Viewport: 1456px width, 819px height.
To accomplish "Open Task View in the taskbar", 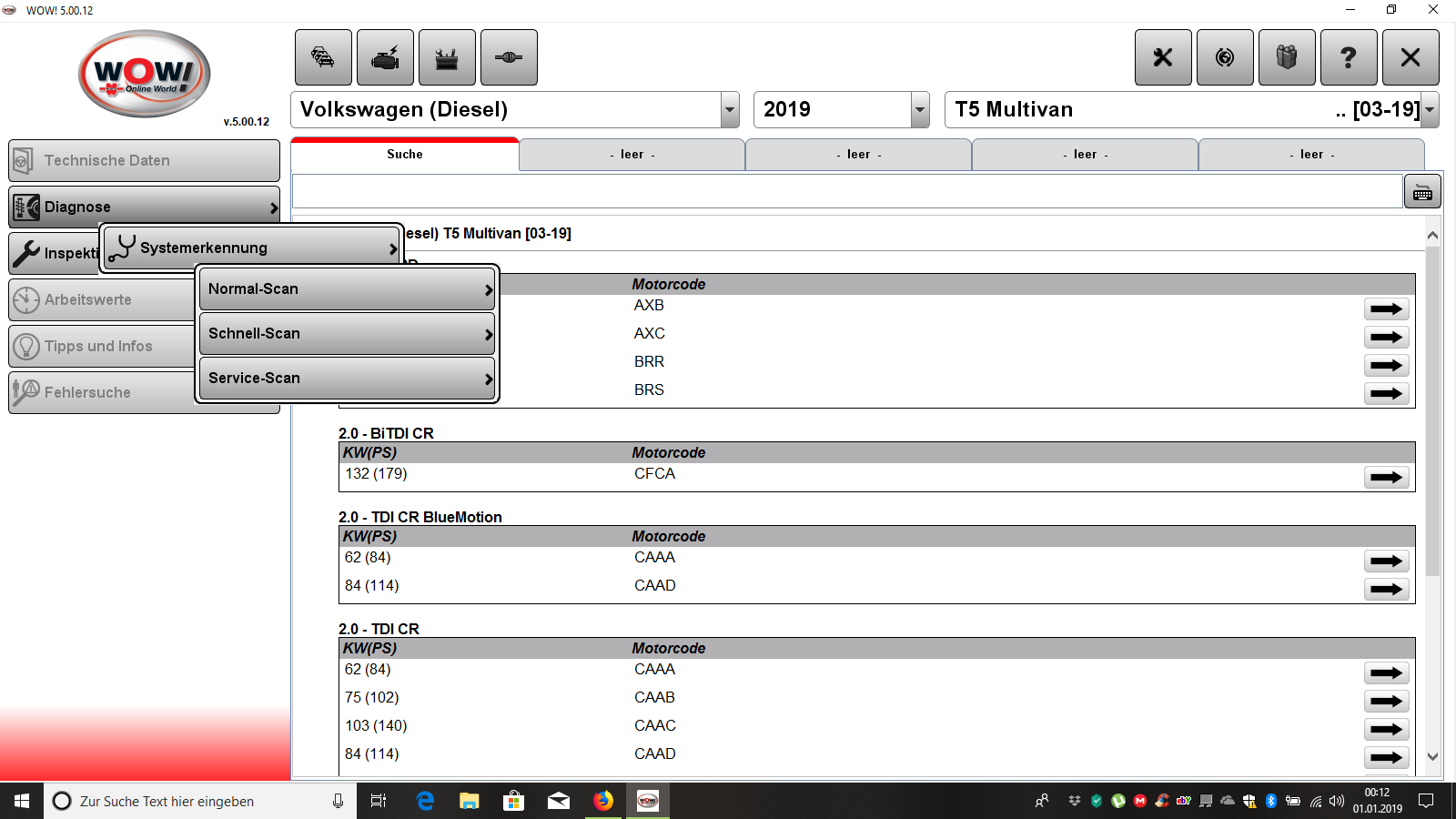I will coord(379,801).
